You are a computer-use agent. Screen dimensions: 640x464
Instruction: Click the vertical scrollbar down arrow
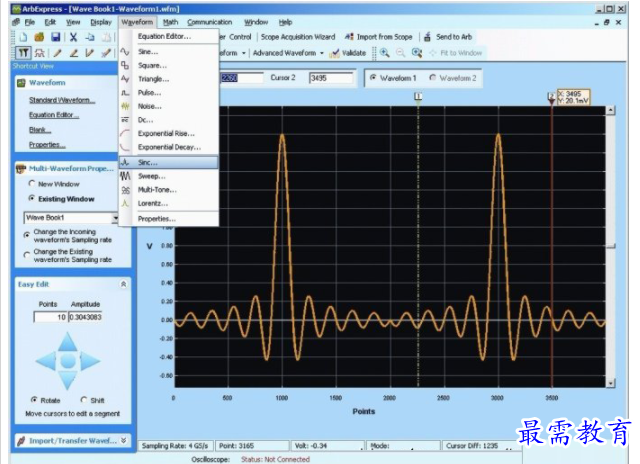pos(611,383)
